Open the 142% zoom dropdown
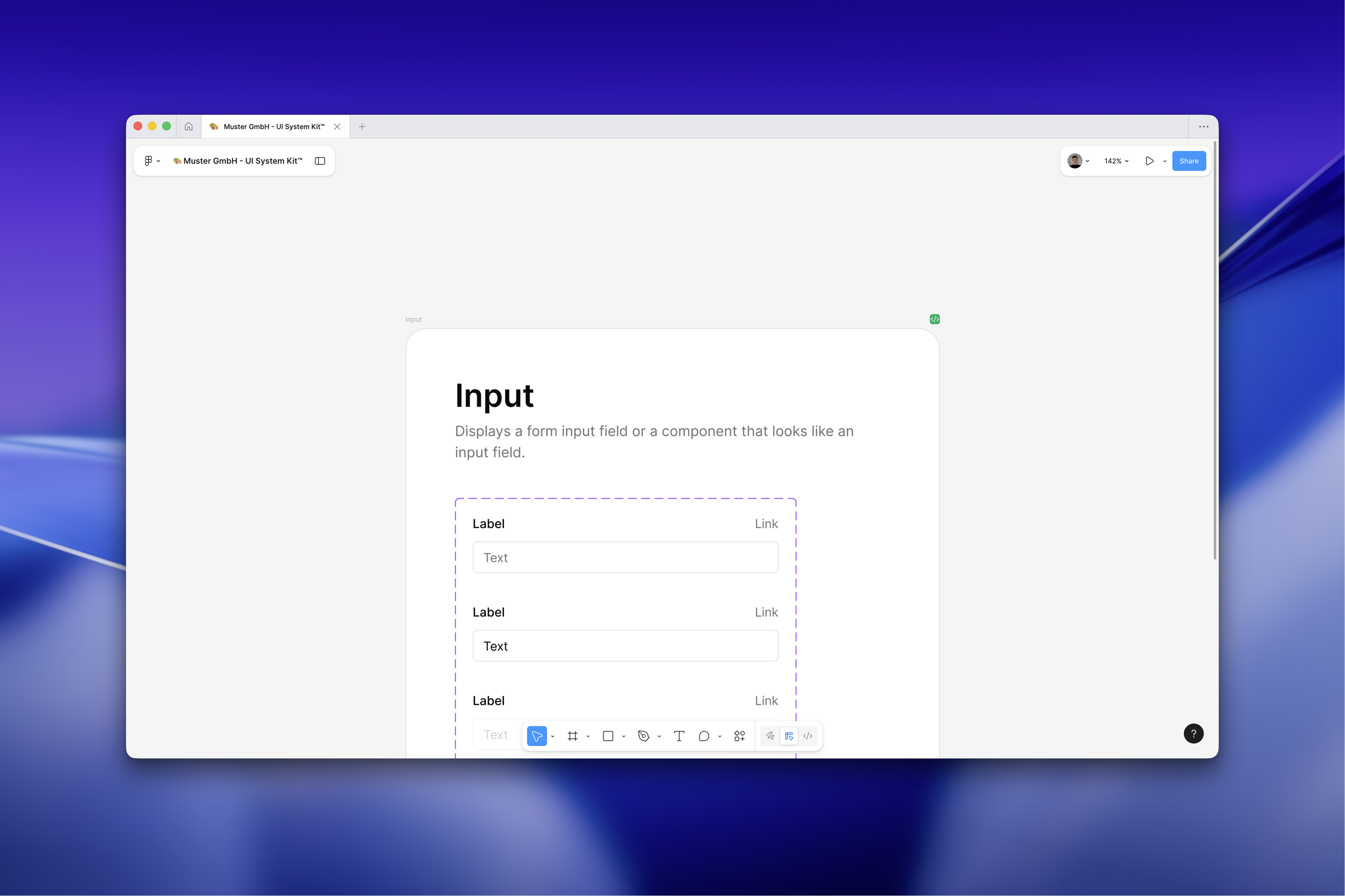Image resolution: width=1345 pixels, height=896 pixels. [x=1116, y=161]
